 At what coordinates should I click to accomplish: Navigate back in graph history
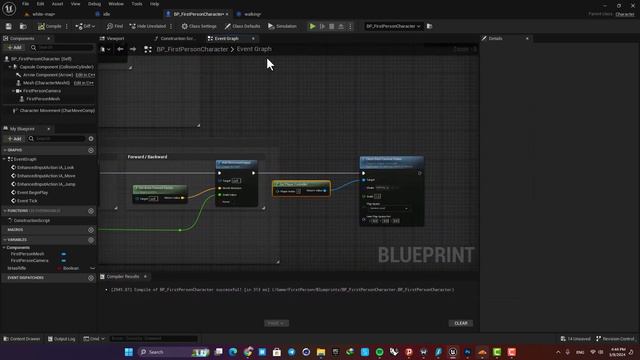120,49
